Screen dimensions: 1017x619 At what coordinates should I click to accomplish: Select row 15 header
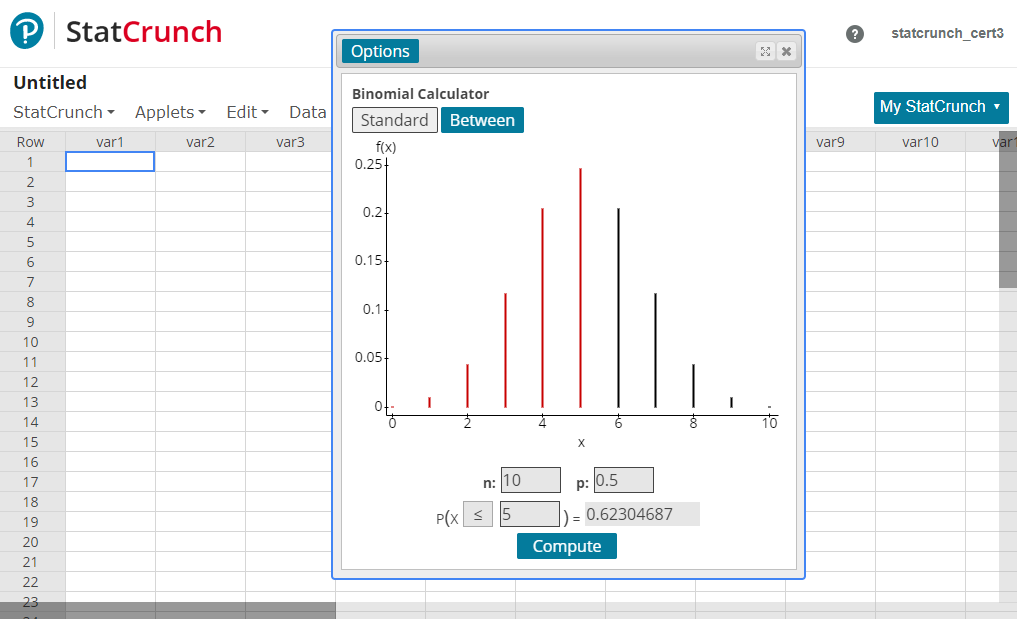coord(30,442)
